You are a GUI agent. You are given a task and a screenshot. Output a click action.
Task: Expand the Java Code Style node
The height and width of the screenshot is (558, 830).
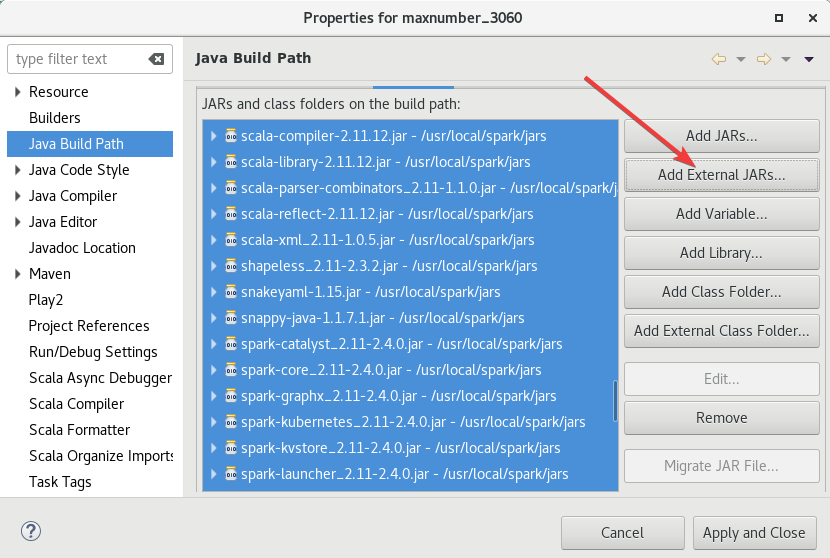(17, 169)
